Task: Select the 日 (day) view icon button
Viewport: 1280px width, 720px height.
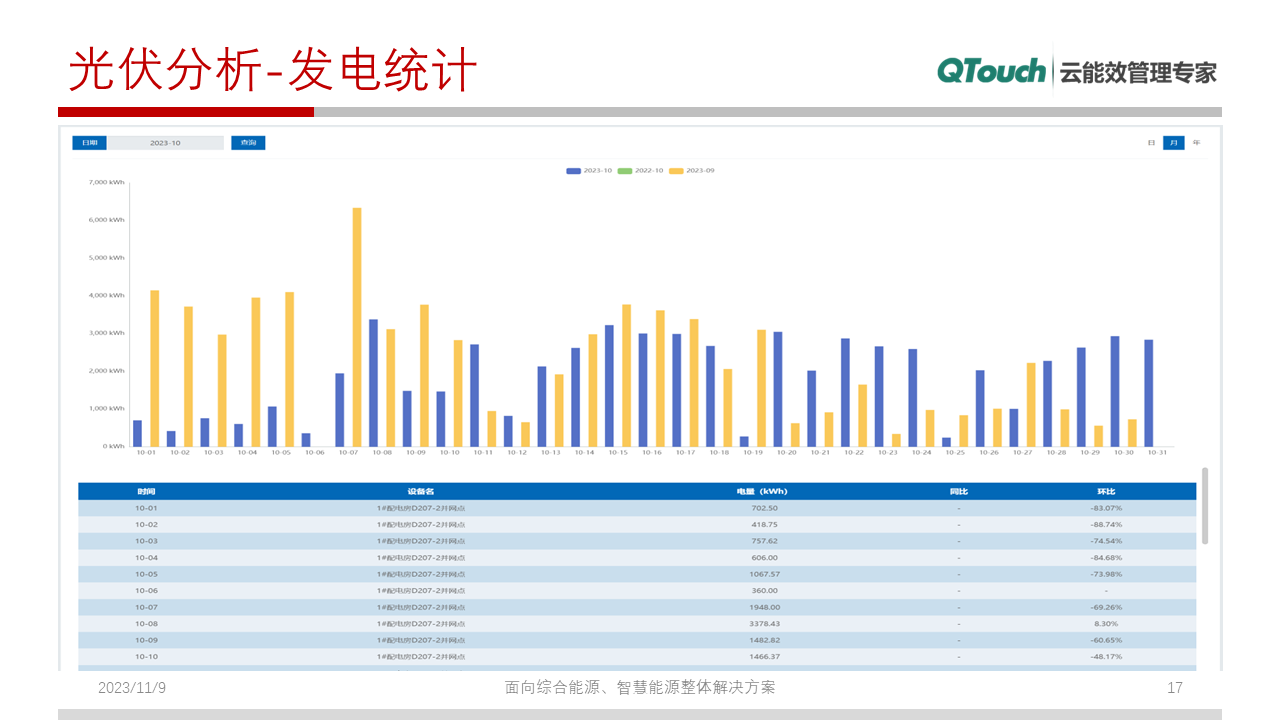Action: pos(1151,142)
